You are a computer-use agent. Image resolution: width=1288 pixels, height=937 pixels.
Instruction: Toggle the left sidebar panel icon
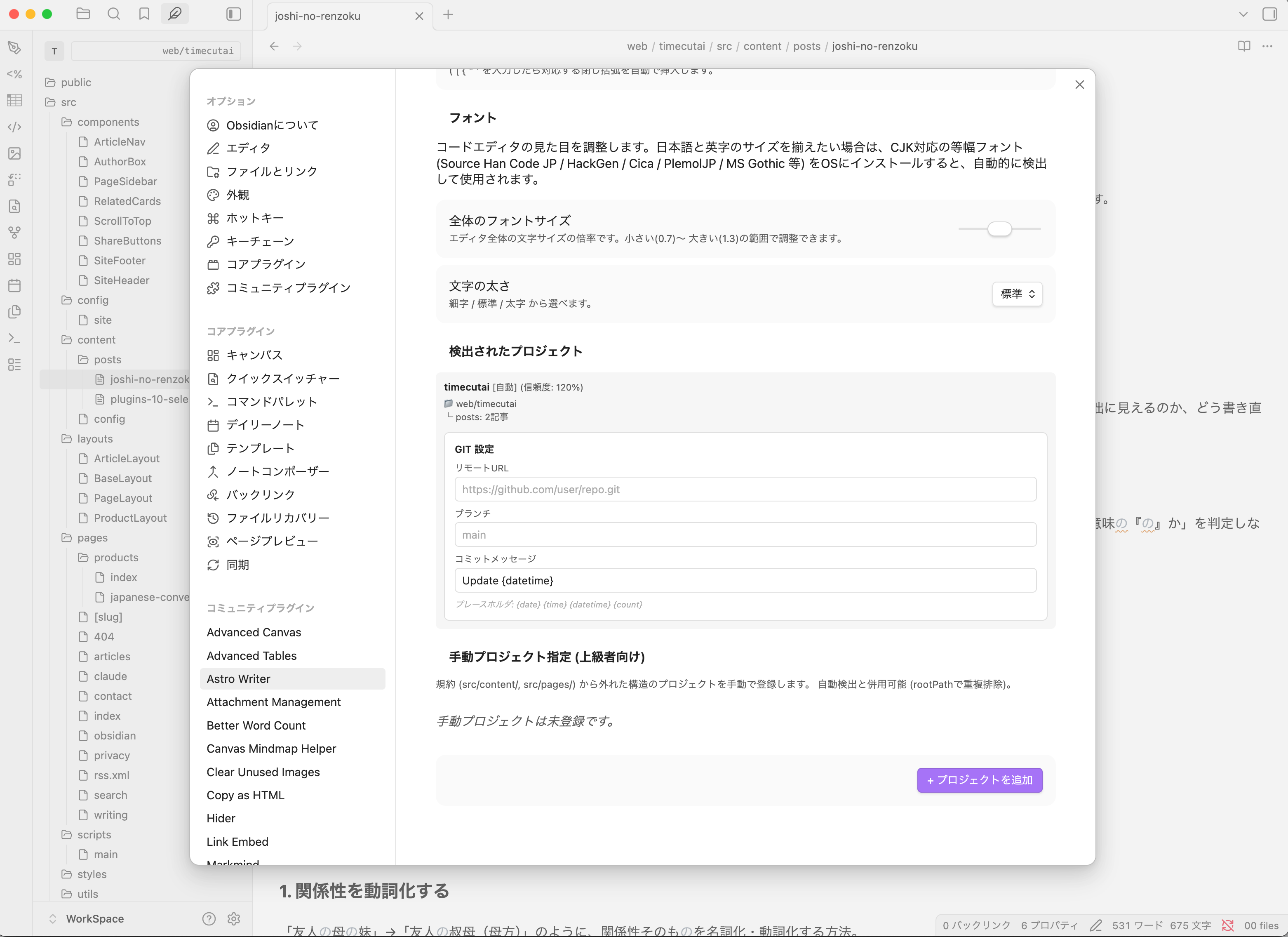233,14
